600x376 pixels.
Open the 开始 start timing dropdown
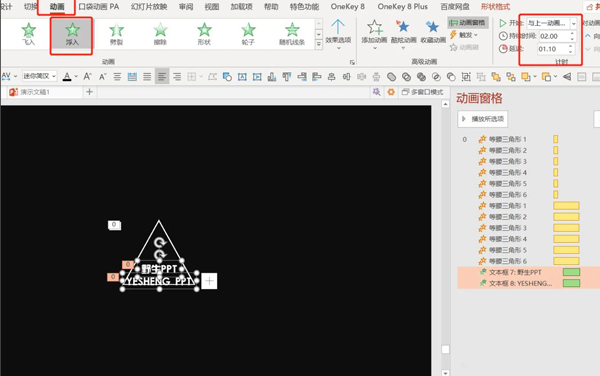pos(551,23)
